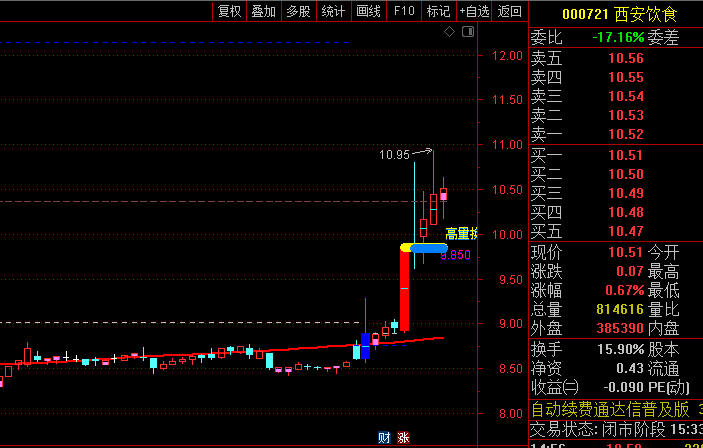The height and width of the screenshot is (448, 703).
Task: Click 涨跌 value 0.07
Action: tap(630, 271)
